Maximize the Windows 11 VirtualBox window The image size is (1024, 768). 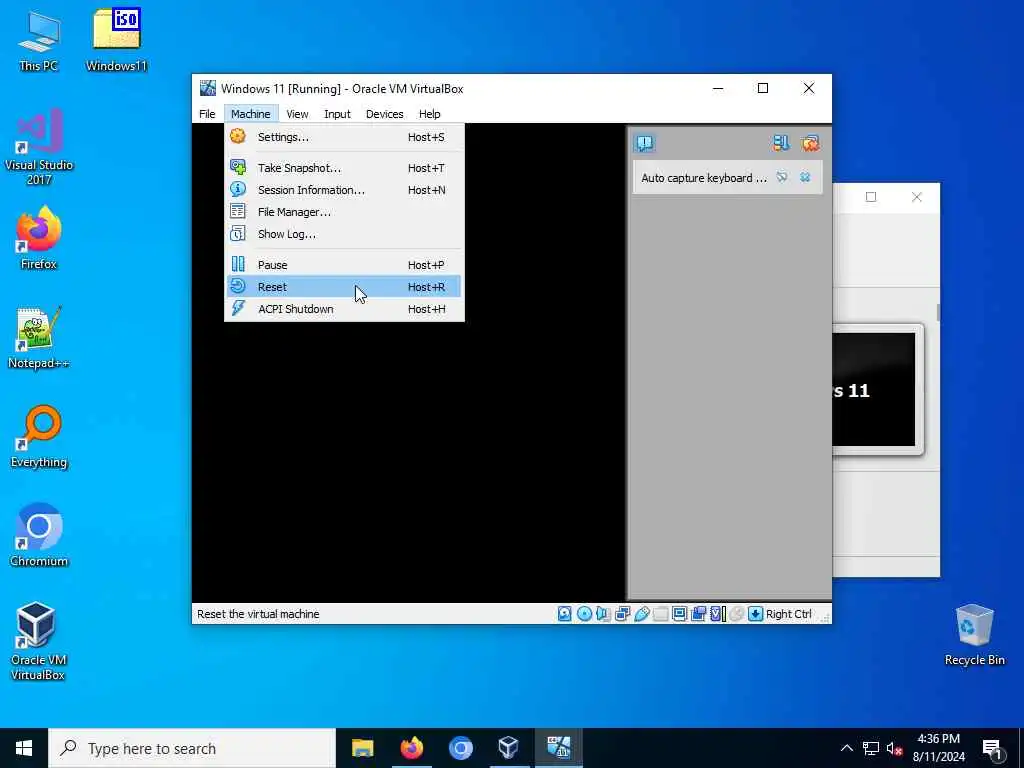coord(763,88)
